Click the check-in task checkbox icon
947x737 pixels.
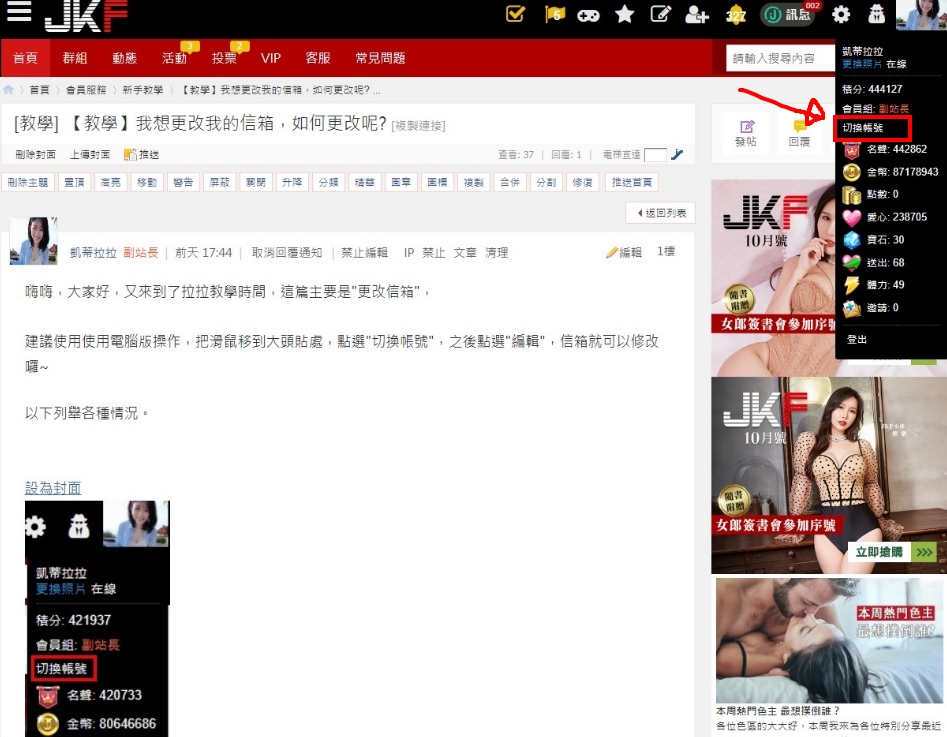click(516, 14)
